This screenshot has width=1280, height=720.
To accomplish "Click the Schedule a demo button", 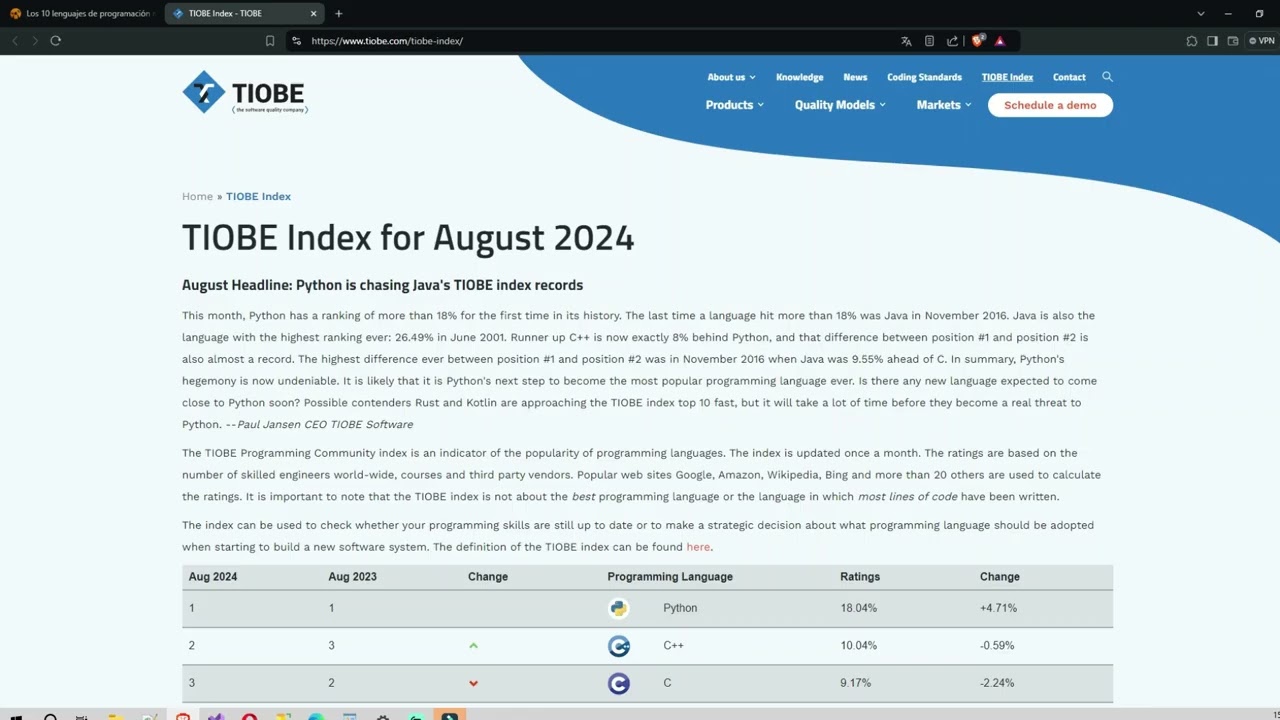I will tap(1050, 105).
